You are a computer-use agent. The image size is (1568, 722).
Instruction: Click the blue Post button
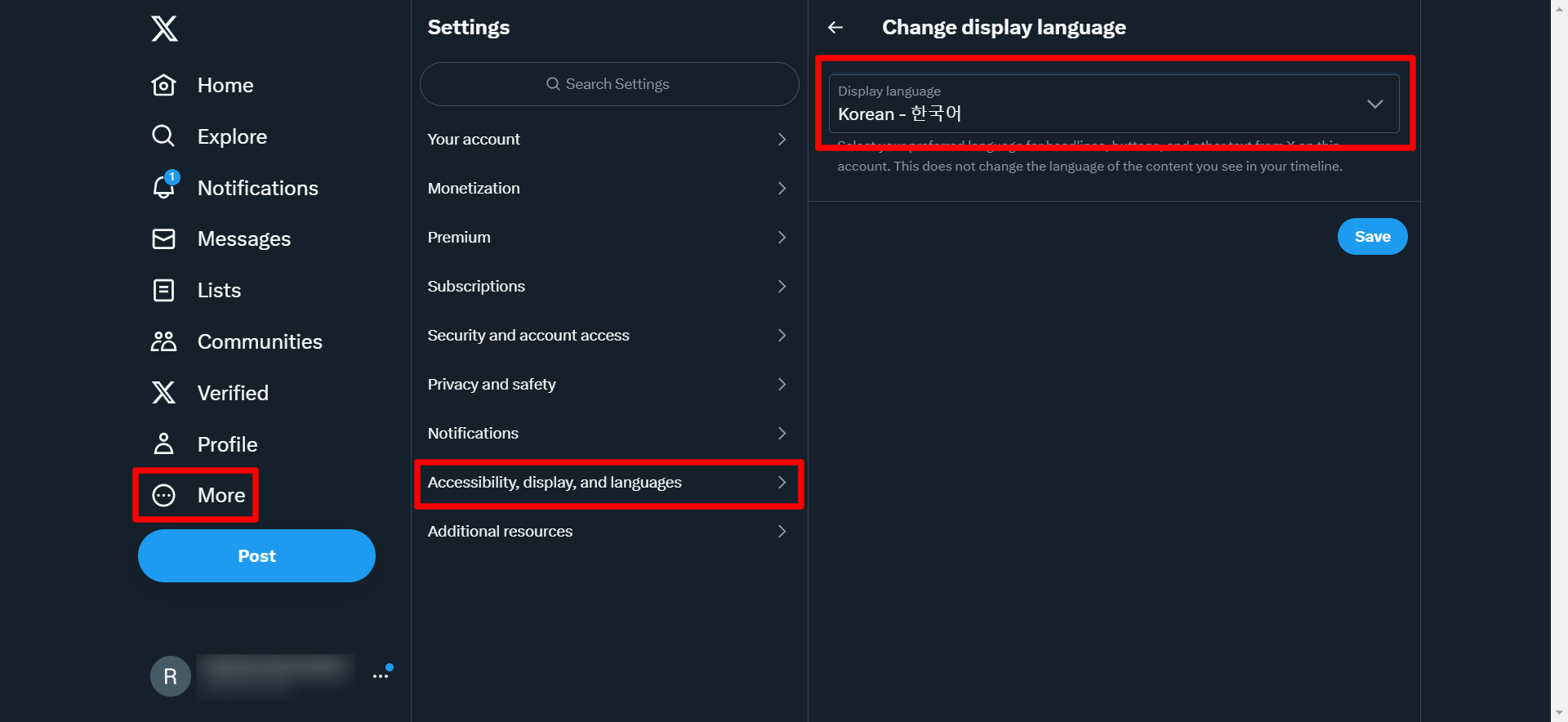256,556
